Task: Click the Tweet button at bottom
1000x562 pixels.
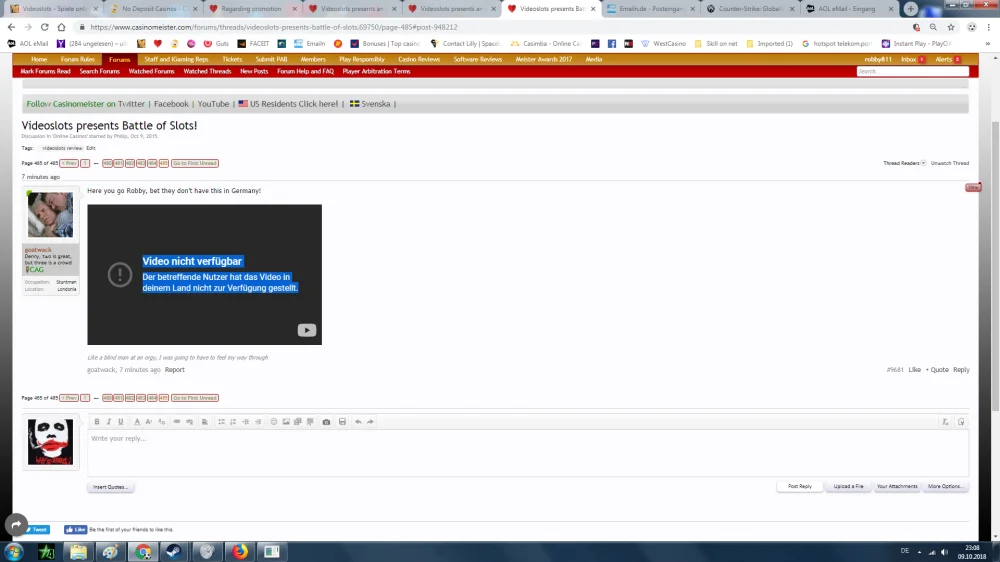Action: point(38,529)
